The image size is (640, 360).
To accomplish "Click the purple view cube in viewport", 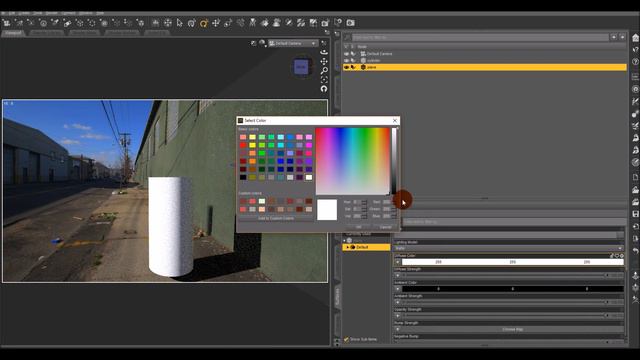I will click(302, 67).
